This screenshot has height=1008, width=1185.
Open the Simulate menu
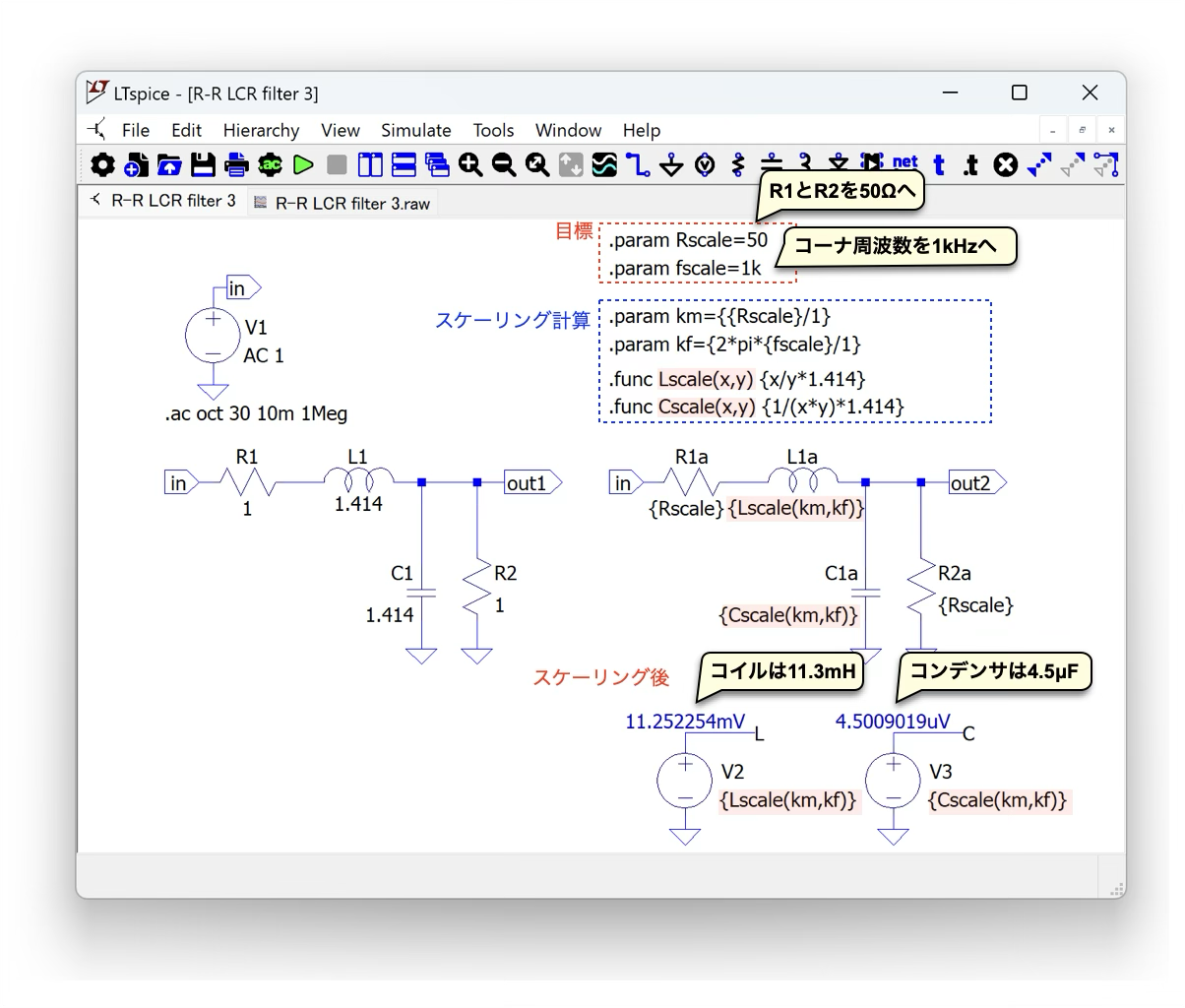(416, 130)
